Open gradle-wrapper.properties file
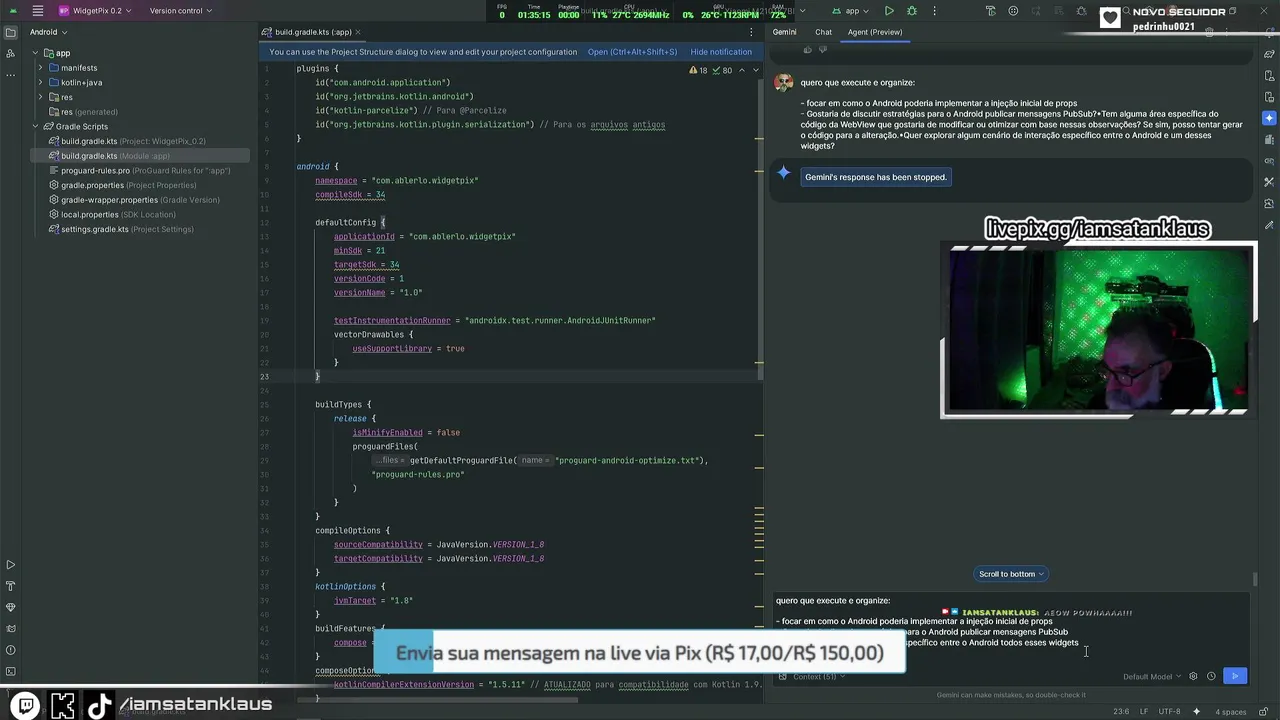This screenshot has width=1280, height=720. (x=134, y=200)
